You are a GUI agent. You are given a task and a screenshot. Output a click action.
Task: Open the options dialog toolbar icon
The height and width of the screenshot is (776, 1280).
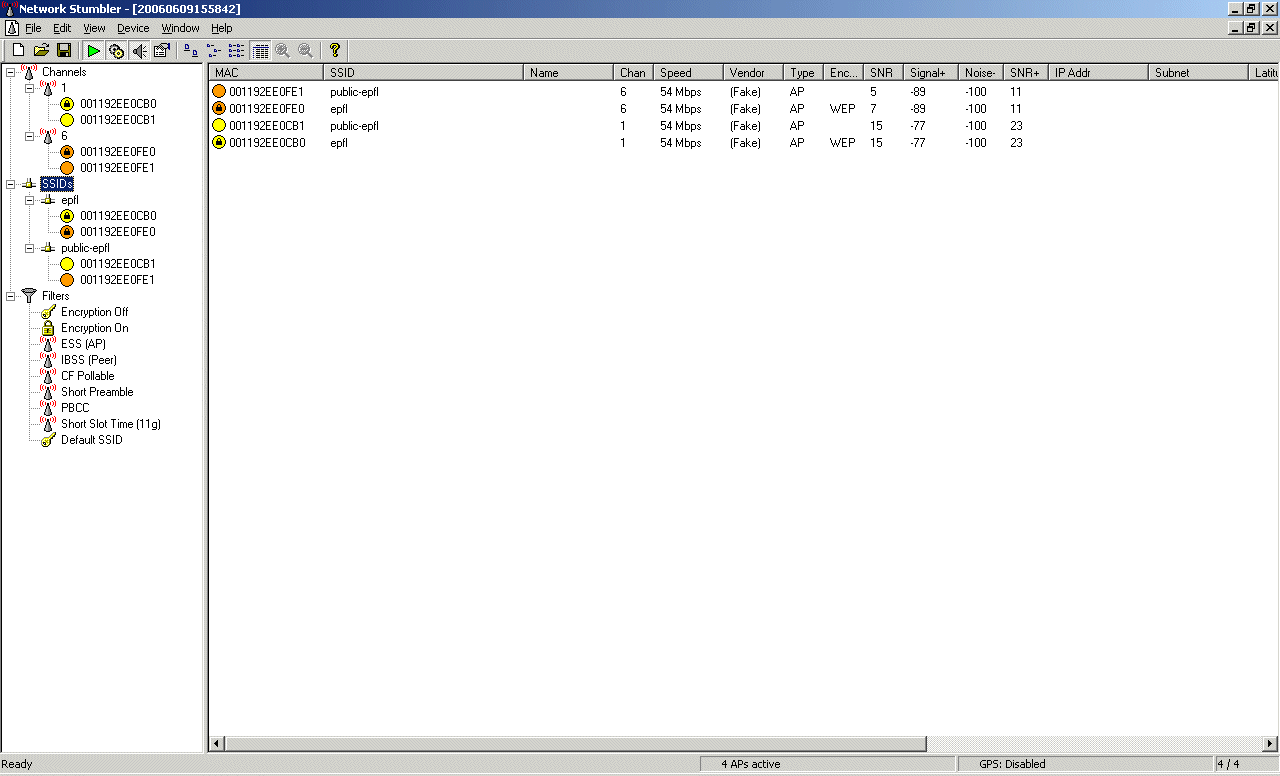(162, 50)
